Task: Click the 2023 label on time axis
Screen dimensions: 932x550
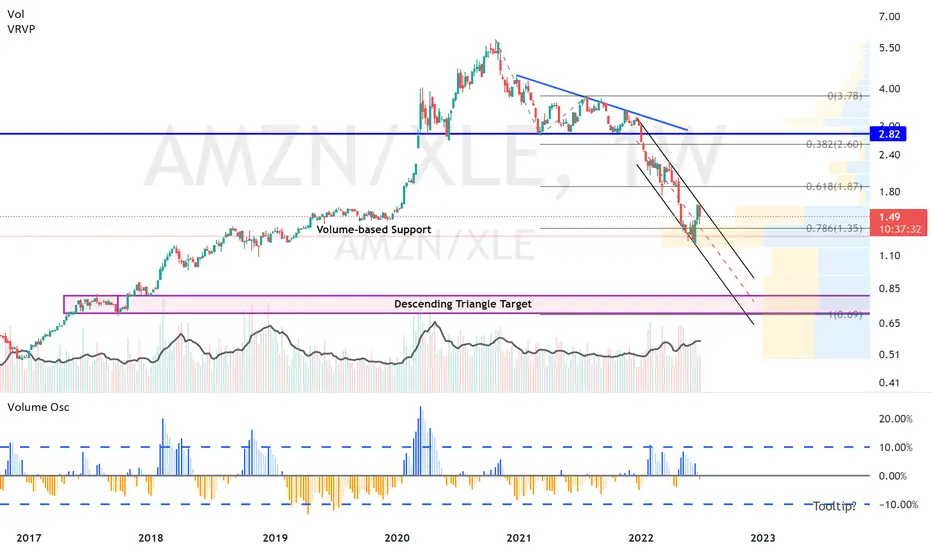Action: point(763,538)
